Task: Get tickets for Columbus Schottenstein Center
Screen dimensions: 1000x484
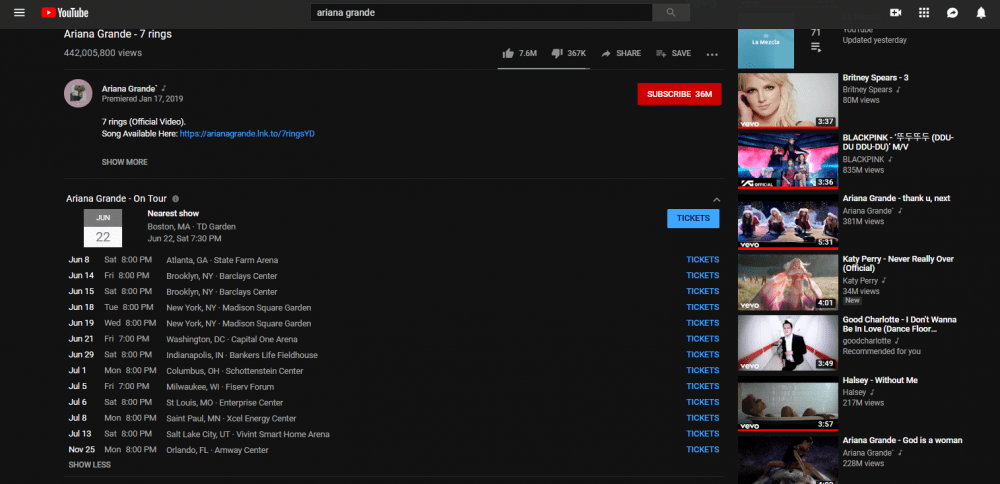Action: pyautogui.click(x=702, y=370)
